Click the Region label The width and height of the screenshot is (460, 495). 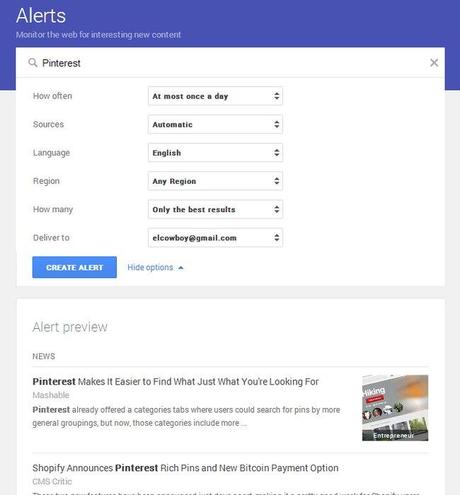click(46, 181)
